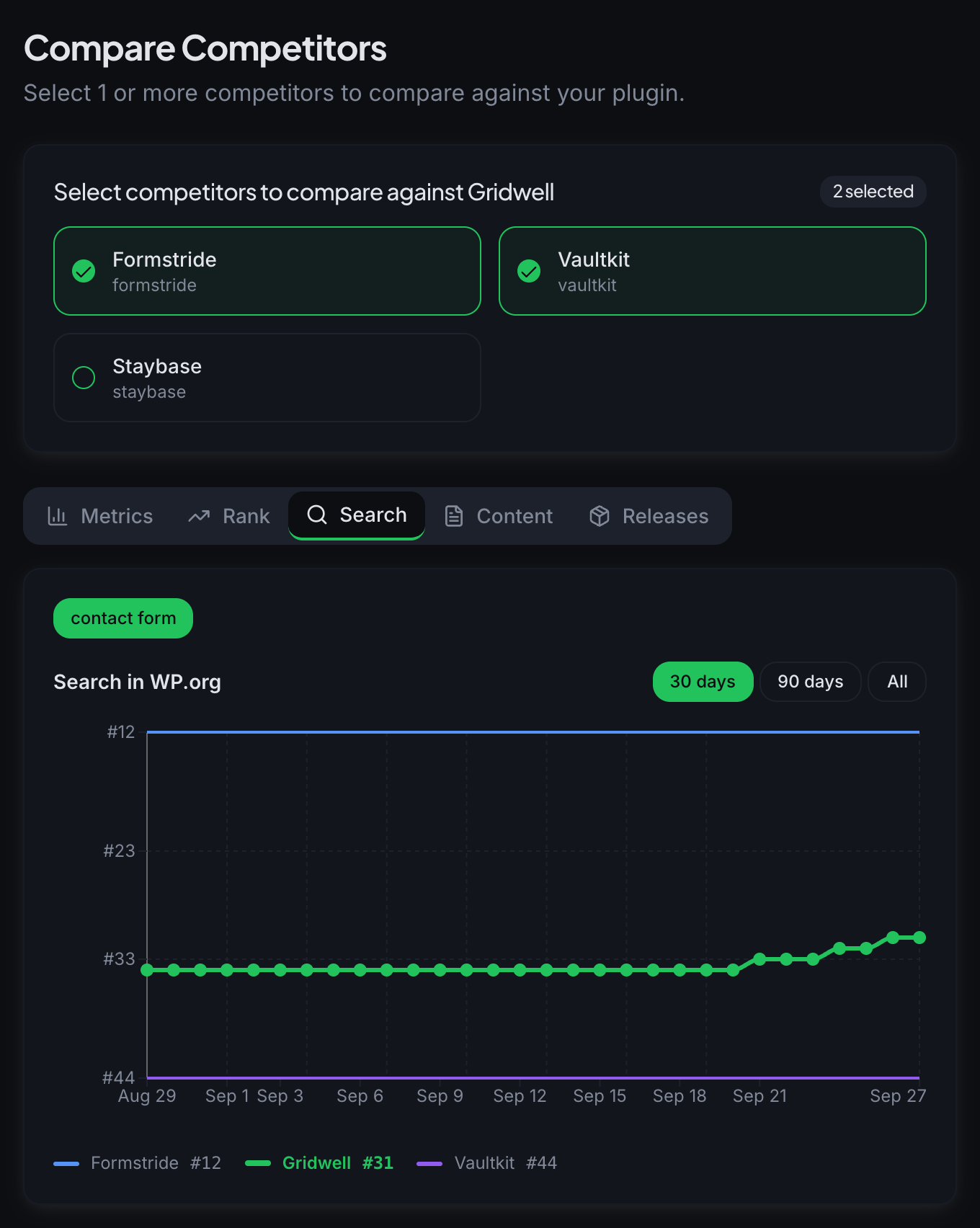This screenshot has width=980, height=1228.
Task: Click the magnifier icon in Search tab
Action: 317,515
